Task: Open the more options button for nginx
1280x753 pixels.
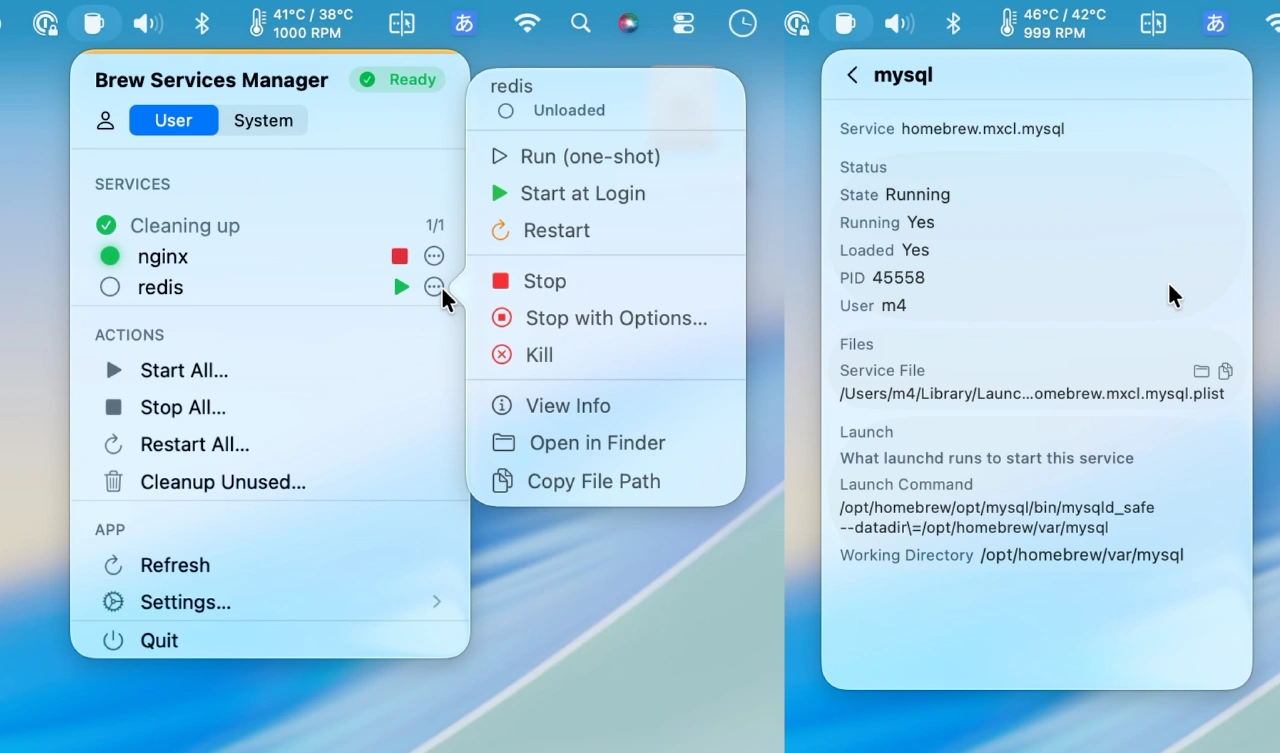Action: point(434,257)
